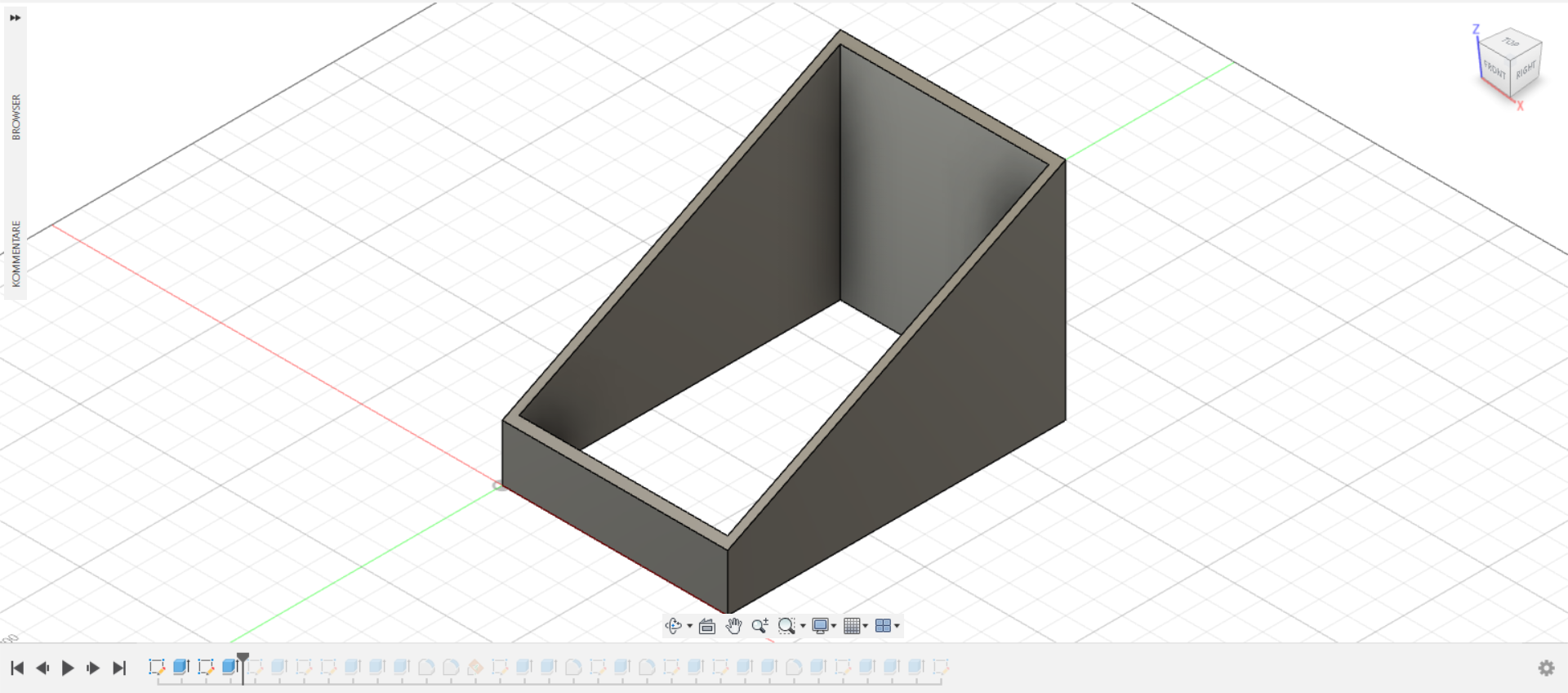Expand the Grid and Snaps dropdown arrow
Viewport: 1568px width, 693px height.
tap(866, 627)
